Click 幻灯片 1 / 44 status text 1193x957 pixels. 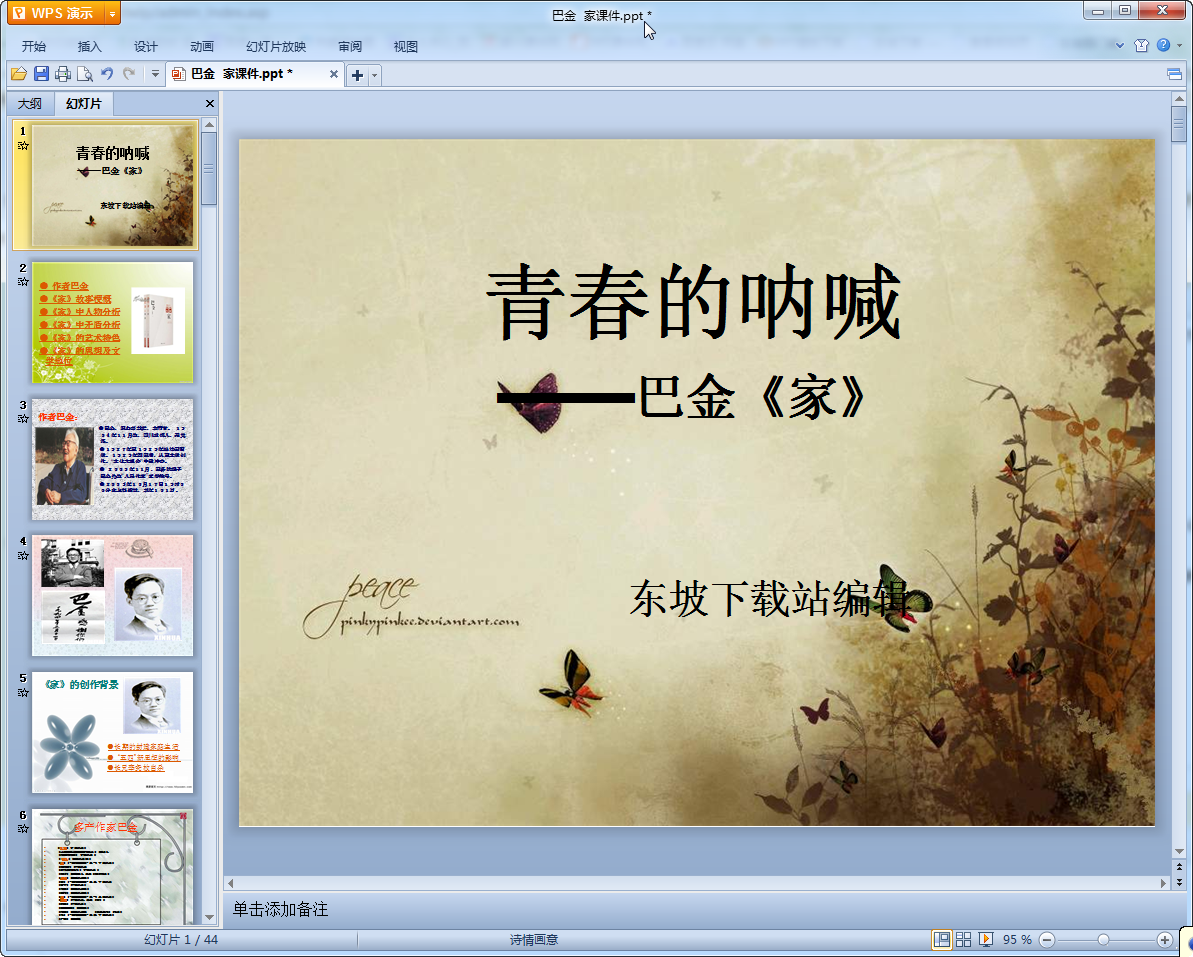181,940
